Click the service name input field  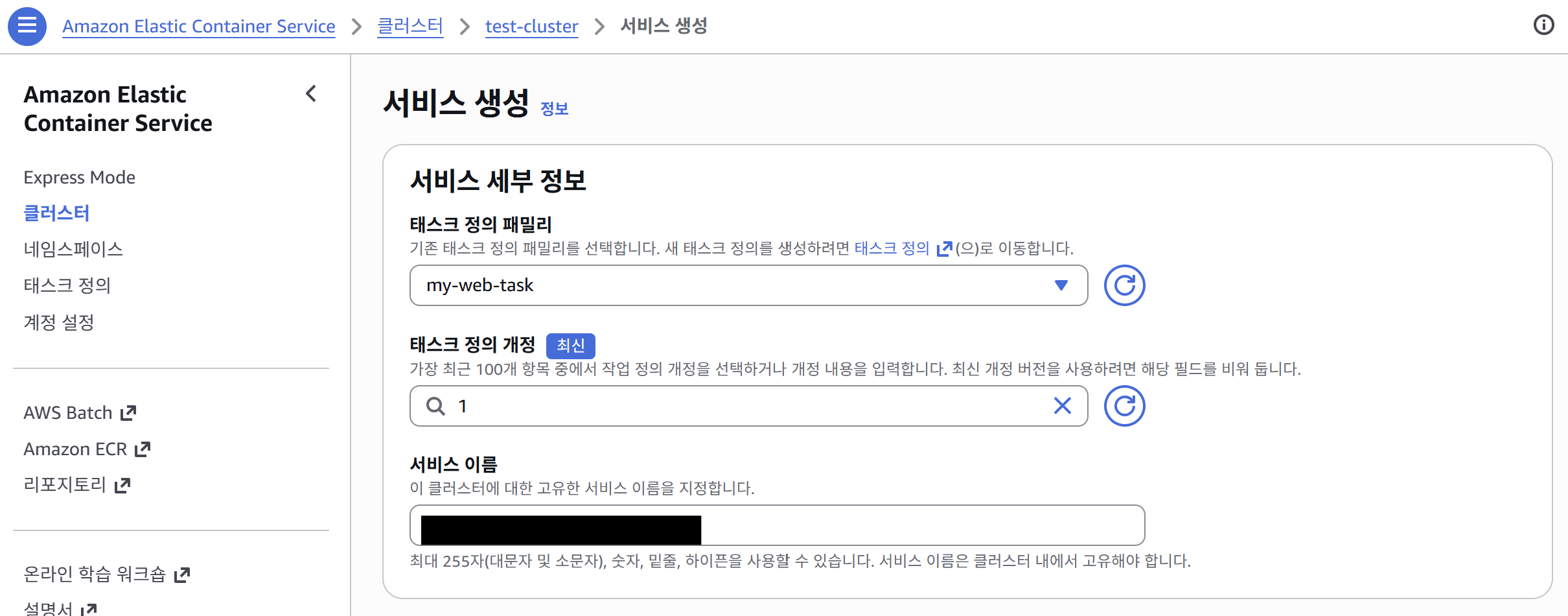click(778, 525)
